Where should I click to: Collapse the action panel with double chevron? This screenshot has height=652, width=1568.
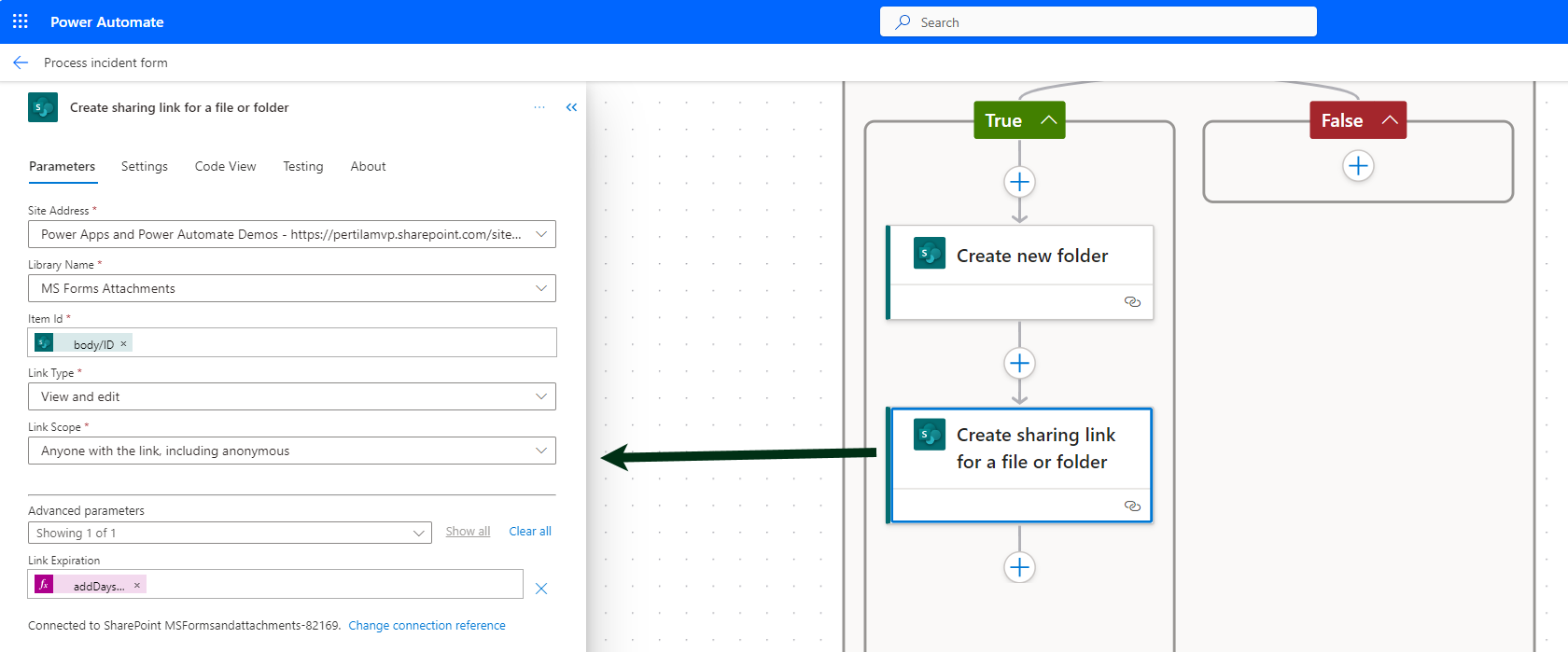click(571, 107)
